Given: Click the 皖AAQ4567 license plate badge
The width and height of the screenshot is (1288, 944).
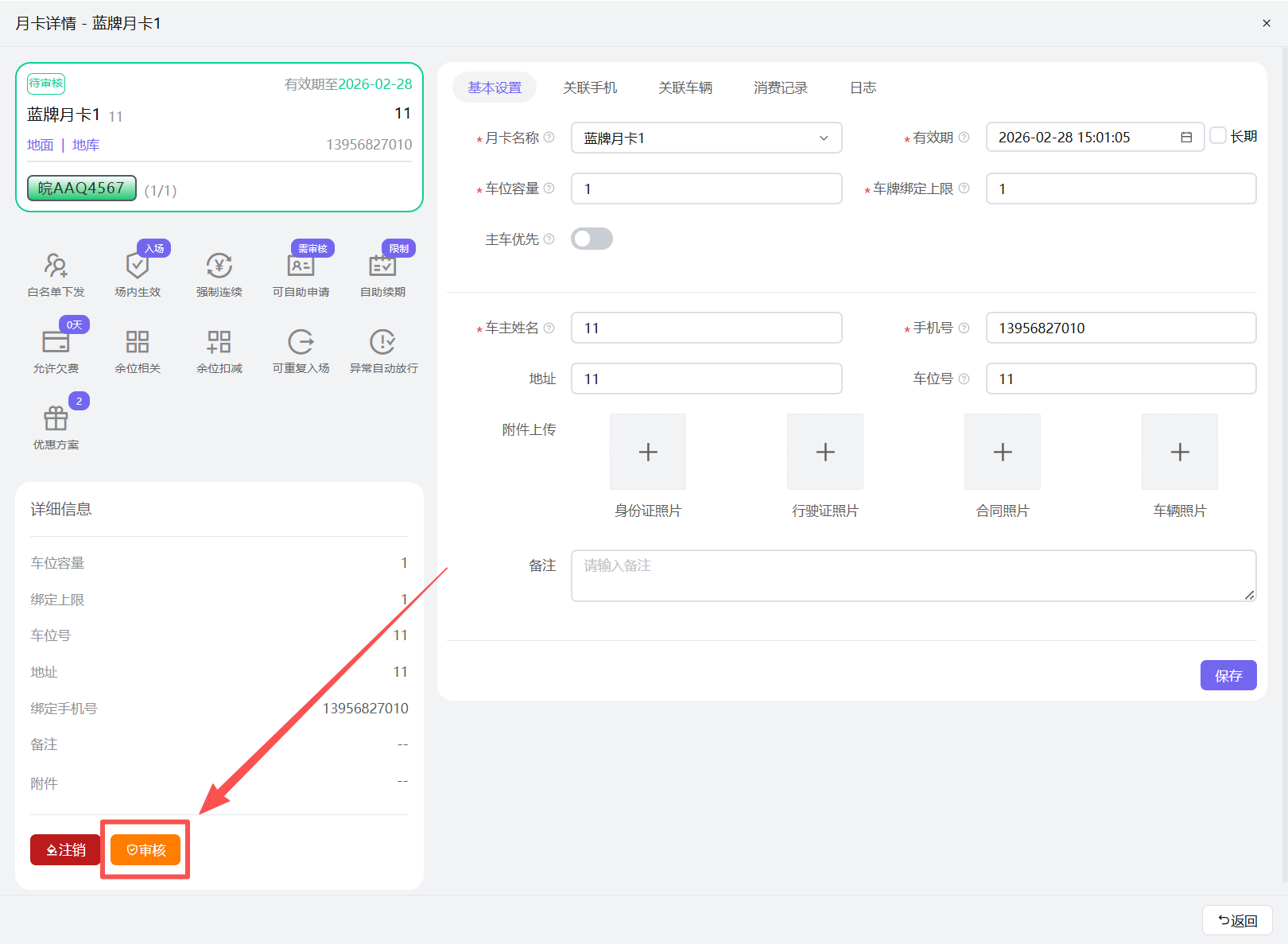Looking at the screenshot, I should coord(81,188).
